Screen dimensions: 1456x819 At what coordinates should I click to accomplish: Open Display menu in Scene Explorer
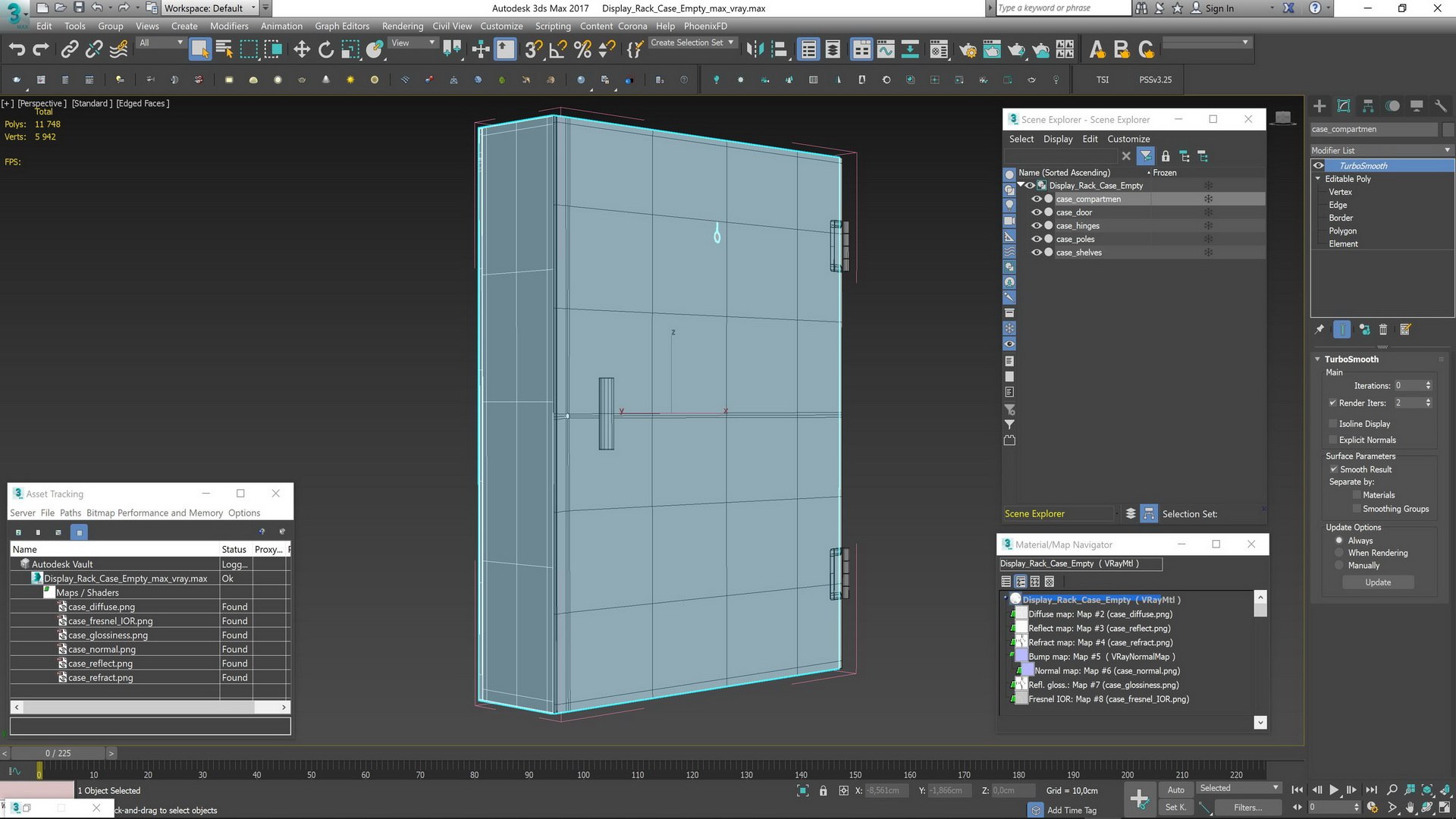pyautogui.click(x=1058, y=139)
